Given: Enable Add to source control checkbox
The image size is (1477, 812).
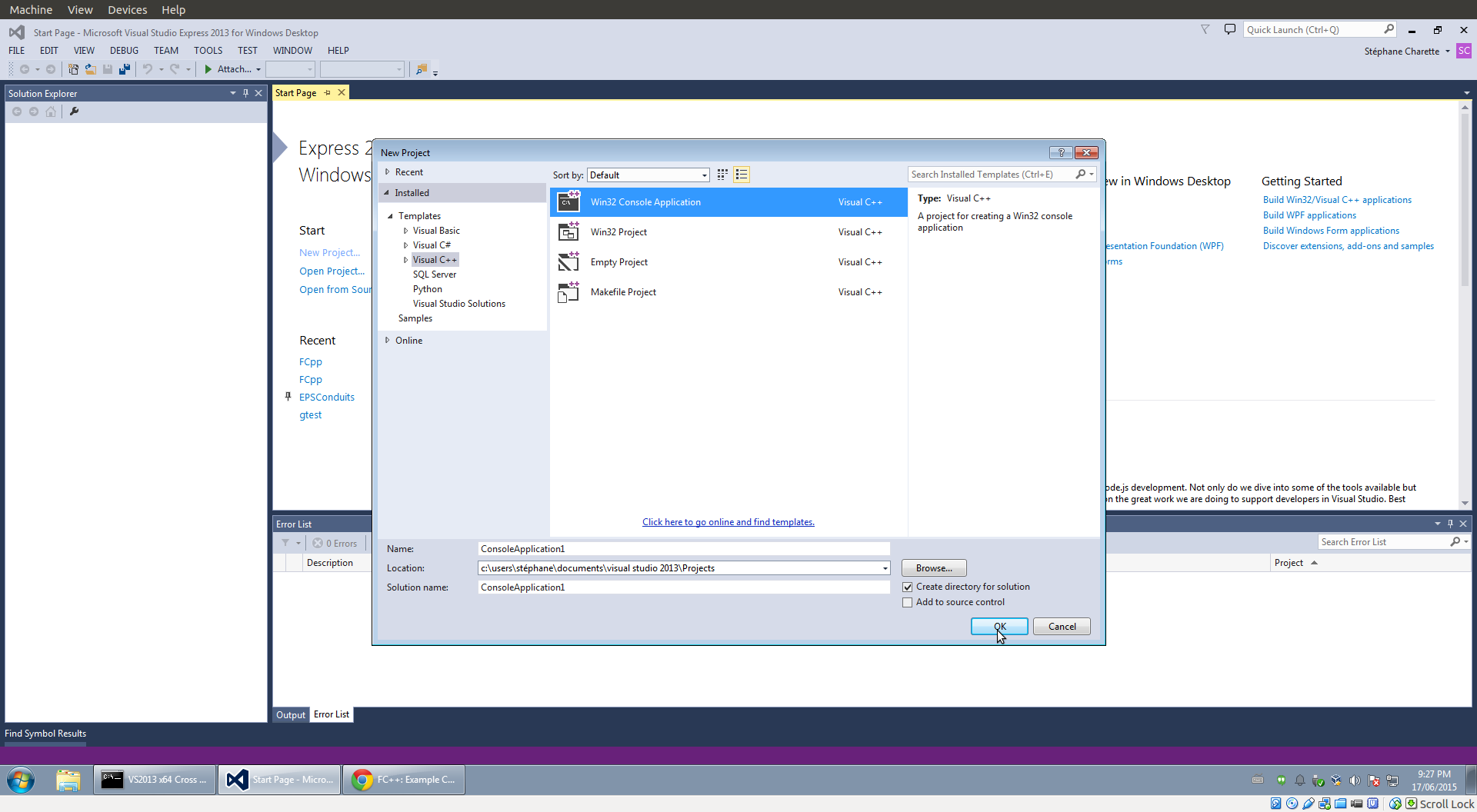Looking at the screenshot, I should pos(908,602).
